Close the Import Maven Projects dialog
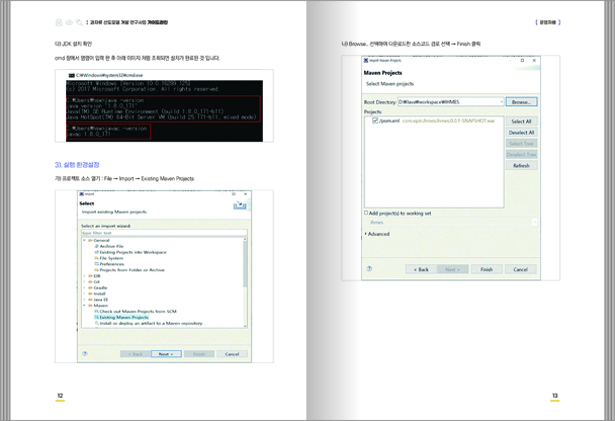Image resolution: width=615 pixels, height=421 pixels. (x=534, y=60)
